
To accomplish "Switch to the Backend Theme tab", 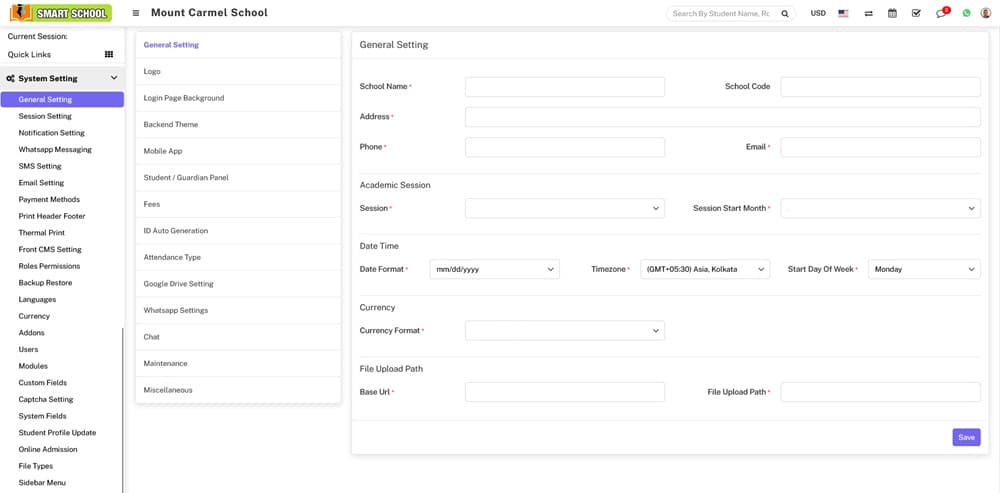I will [171, 125].
